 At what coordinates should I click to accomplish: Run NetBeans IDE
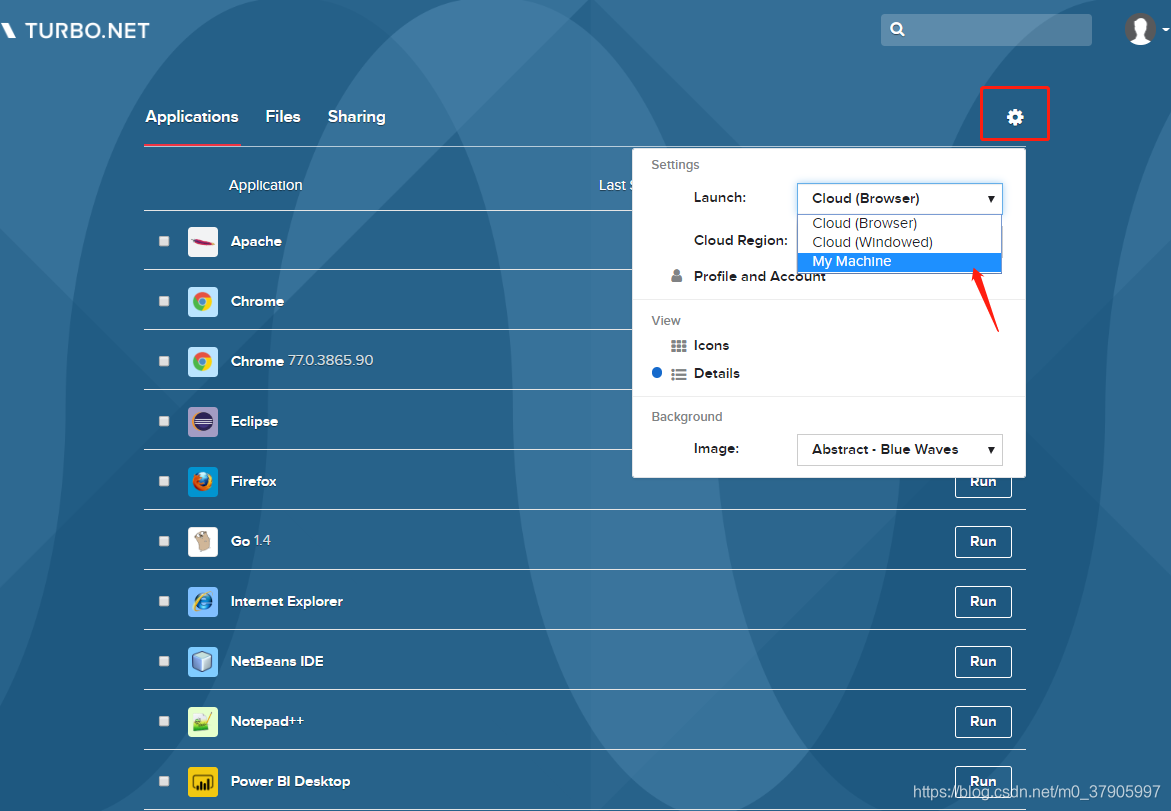(983, 662)
